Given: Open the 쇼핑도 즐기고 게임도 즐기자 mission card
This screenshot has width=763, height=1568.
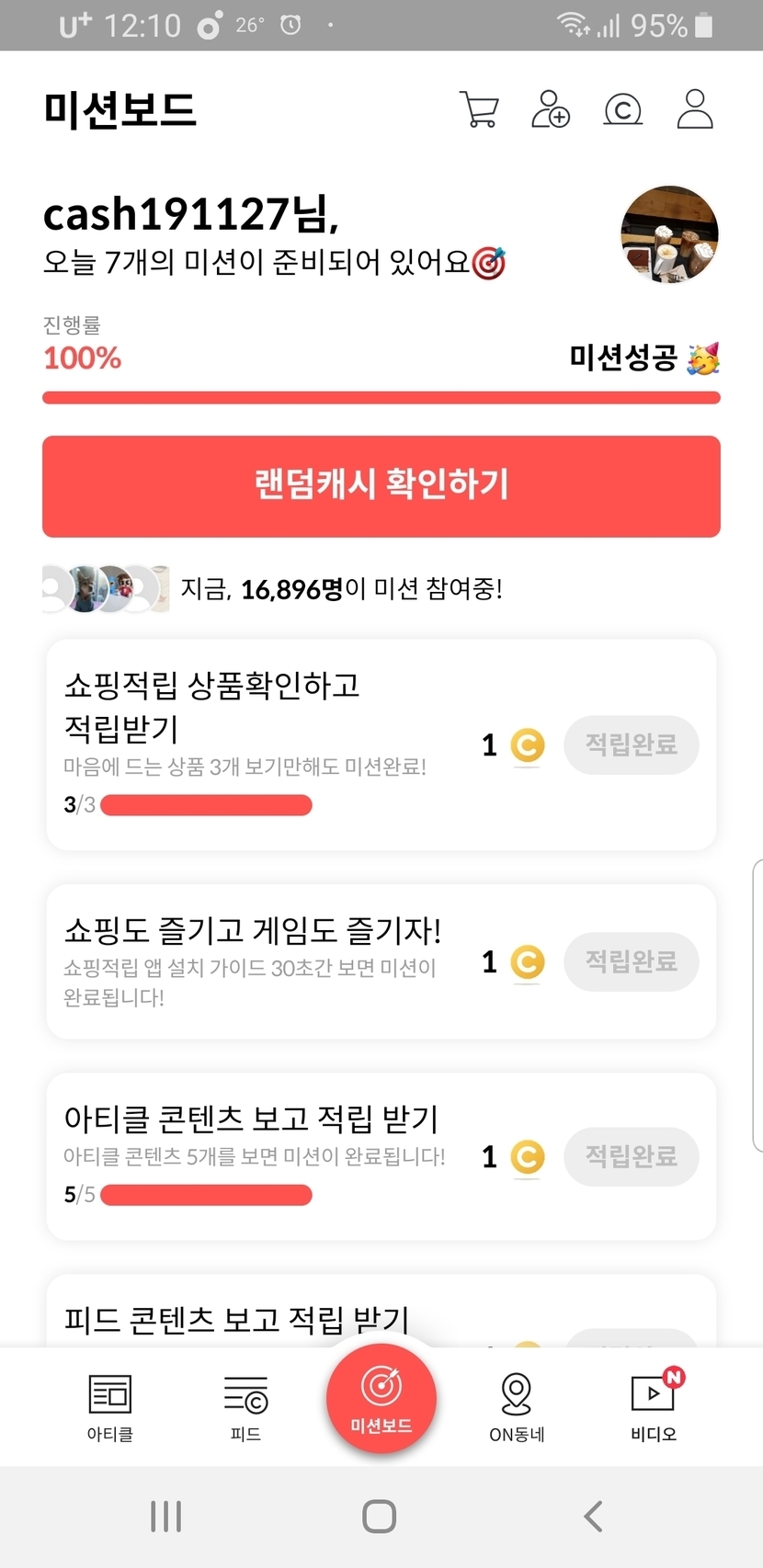Looking at the screenshot, I should (253, 961).
